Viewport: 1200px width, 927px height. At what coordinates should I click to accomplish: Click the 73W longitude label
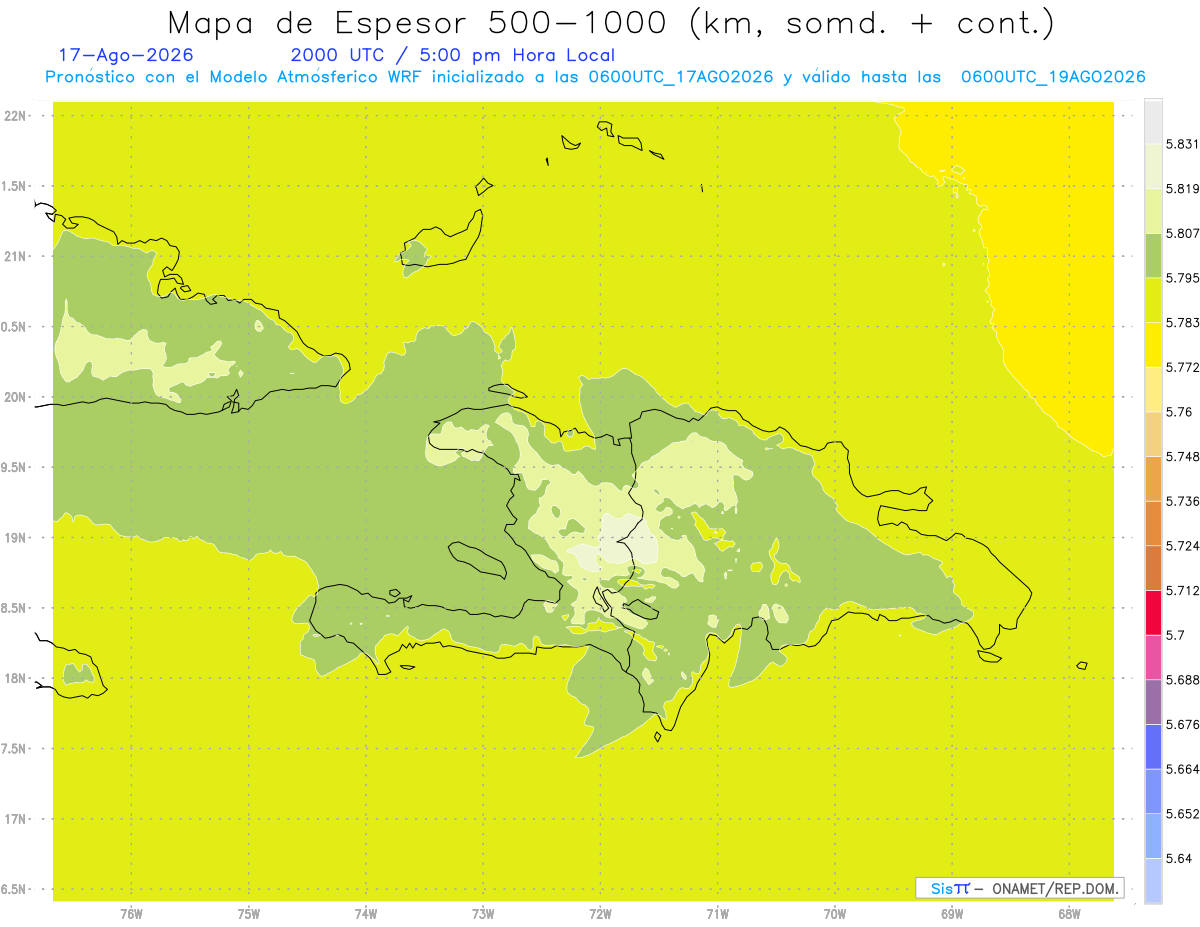[483, 914]
